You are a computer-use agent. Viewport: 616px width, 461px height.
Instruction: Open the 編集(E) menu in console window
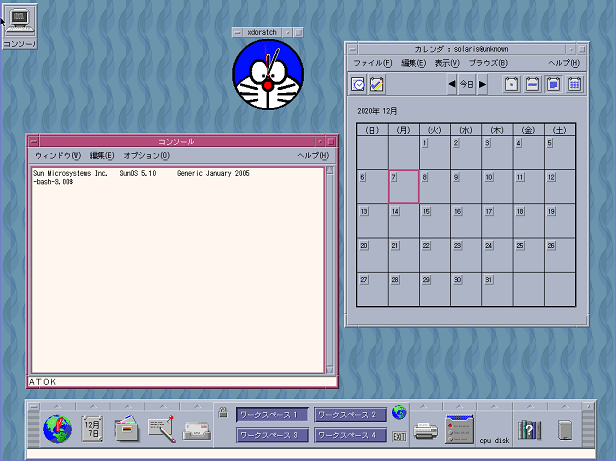(x=102, y=156)
